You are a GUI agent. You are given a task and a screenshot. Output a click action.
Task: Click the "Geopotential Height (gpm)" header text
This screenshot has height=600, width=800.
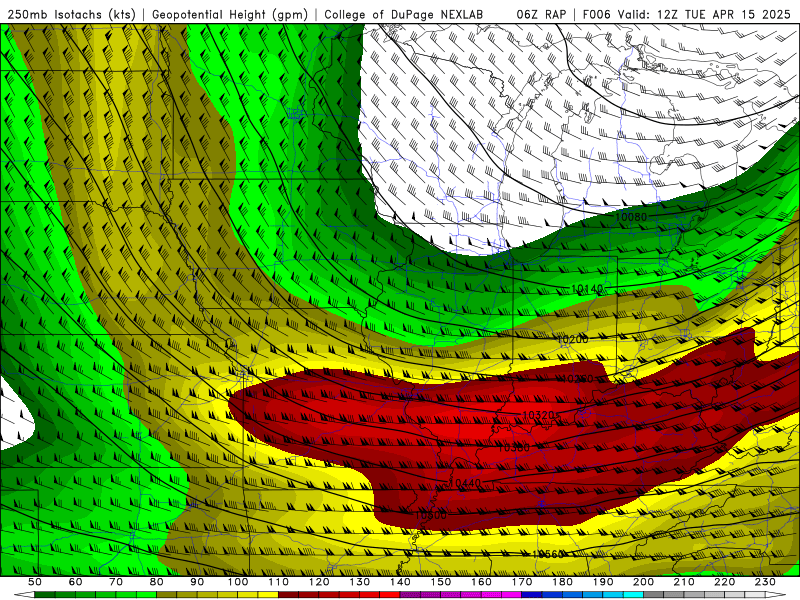point(230,14)
